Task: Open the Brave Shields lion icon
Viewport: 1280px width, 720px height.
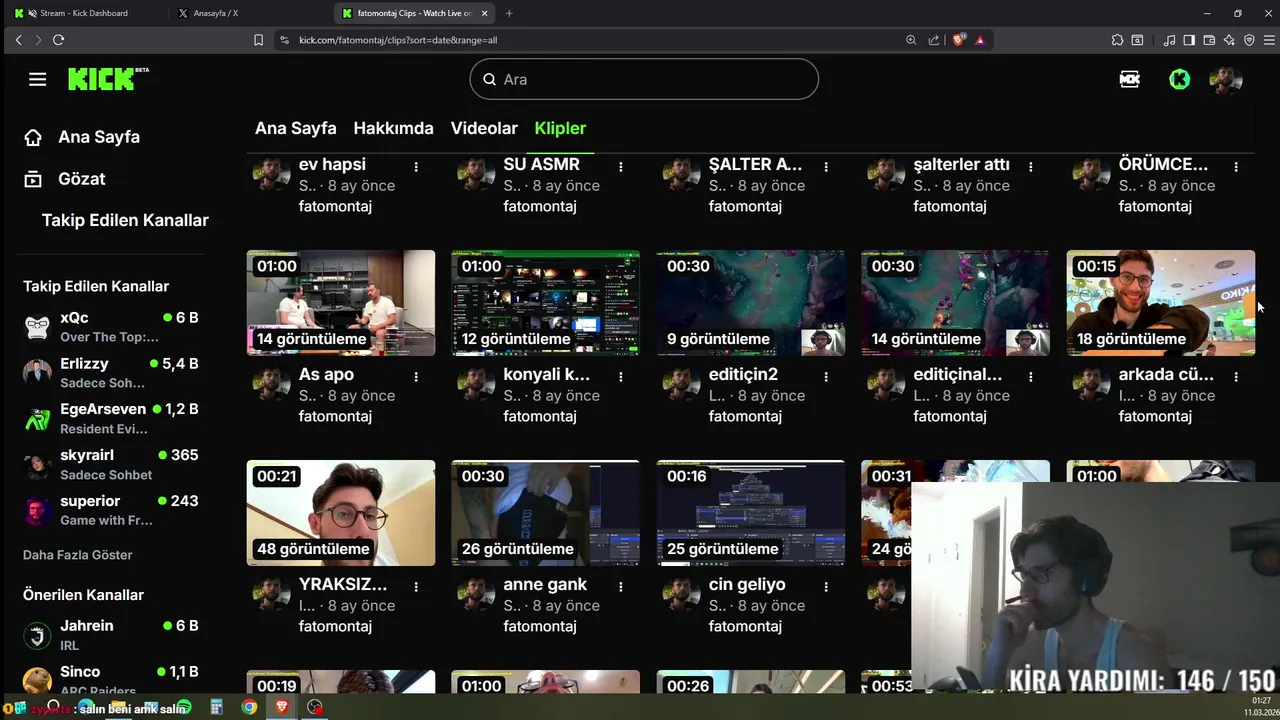Action: pyautogui.click(x=959, y=40)
